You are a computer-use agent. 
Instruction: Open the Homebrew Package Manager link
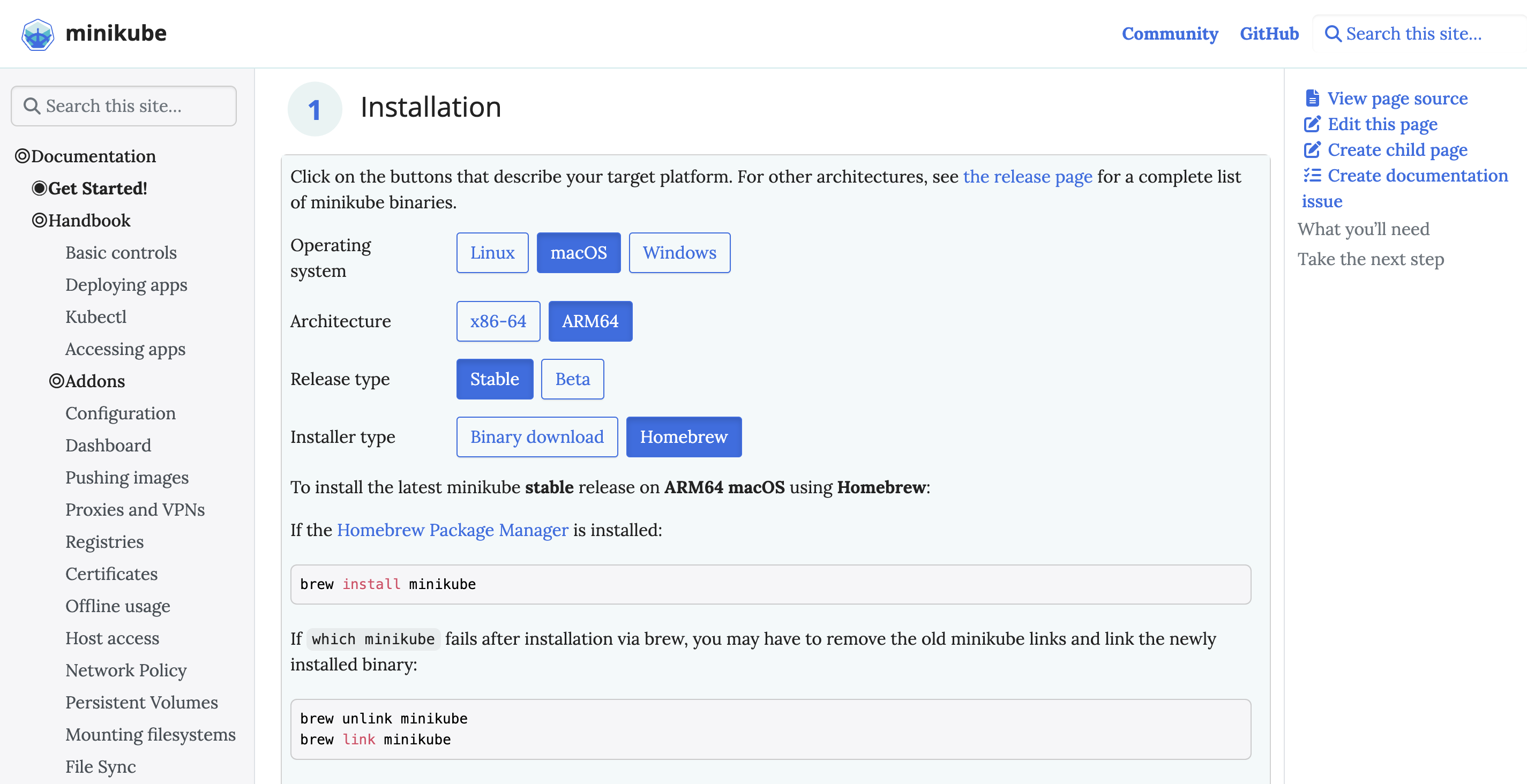click(452, 530)
